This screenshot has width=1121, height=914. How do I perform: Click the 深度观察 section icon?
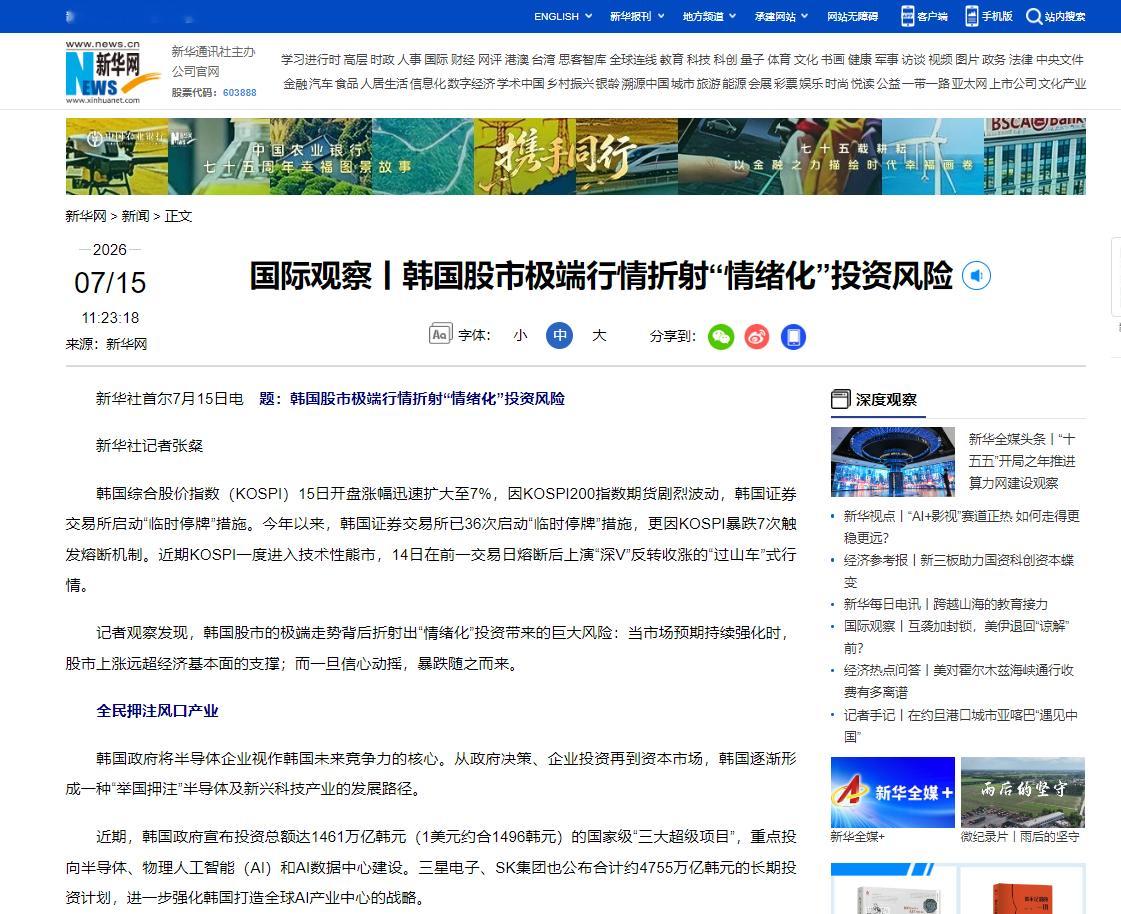(841, 399)
